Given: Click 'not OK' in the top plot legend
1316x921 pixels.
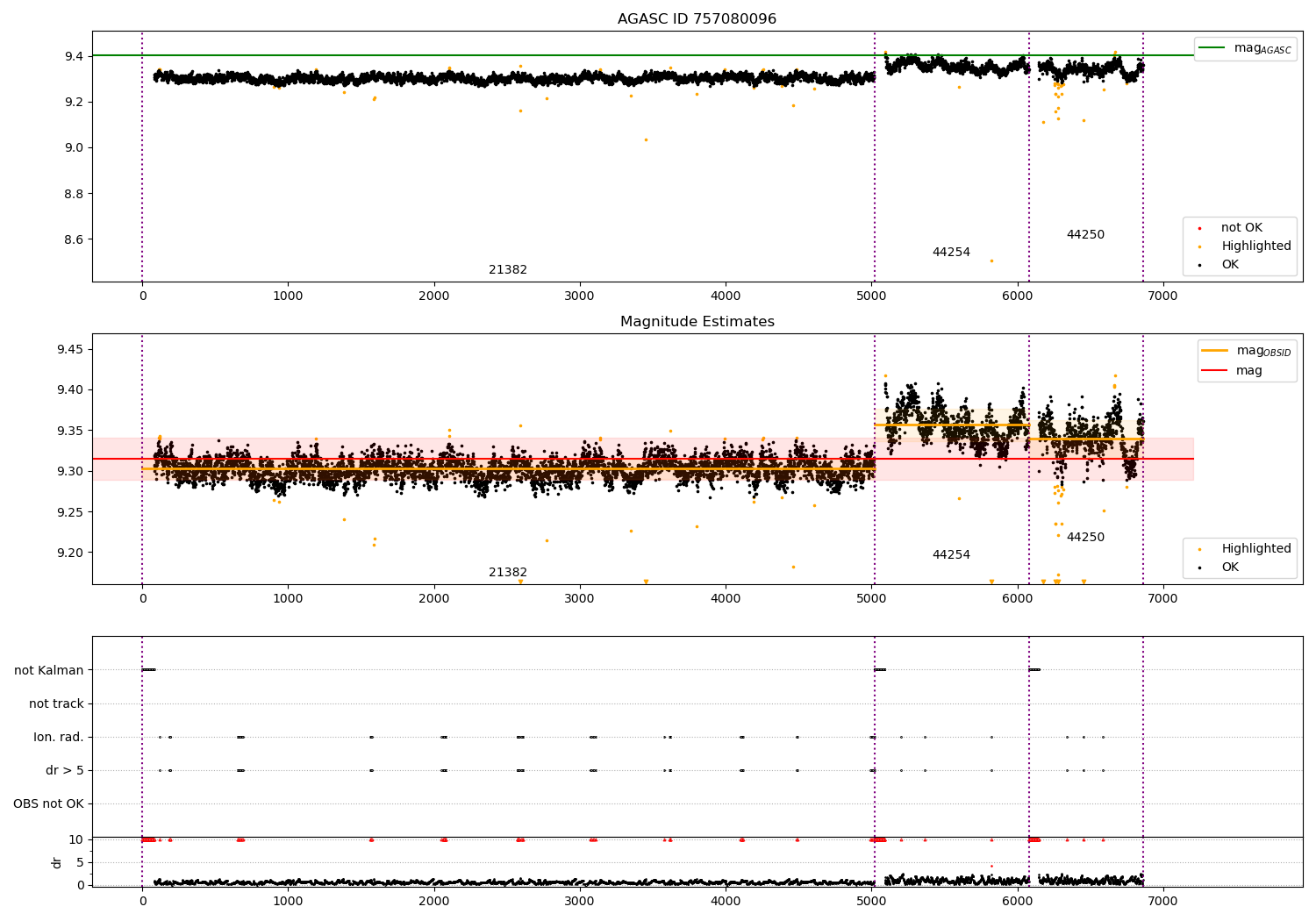Looking at the screenshot, I should point(1241,228).
